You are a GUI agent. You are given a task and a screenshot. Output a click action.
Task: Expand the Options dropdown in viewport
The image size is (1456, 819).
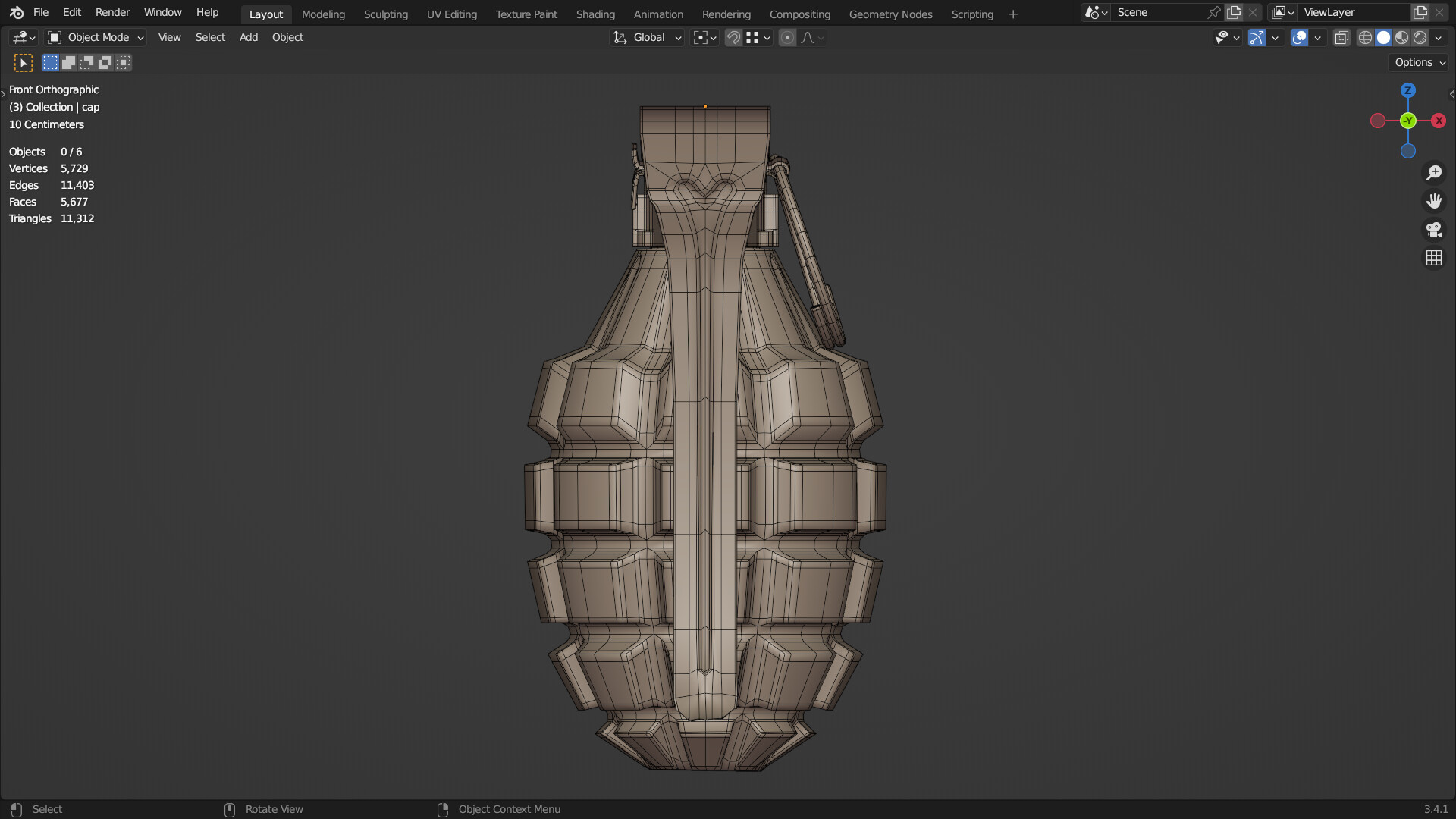(x=1417, y=62)
